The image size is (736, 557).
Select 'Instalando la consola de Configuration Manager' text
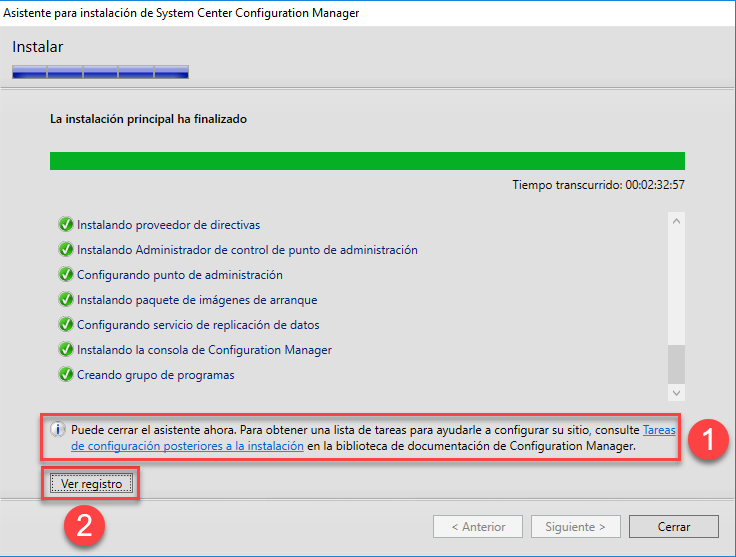tap(204, 350)
